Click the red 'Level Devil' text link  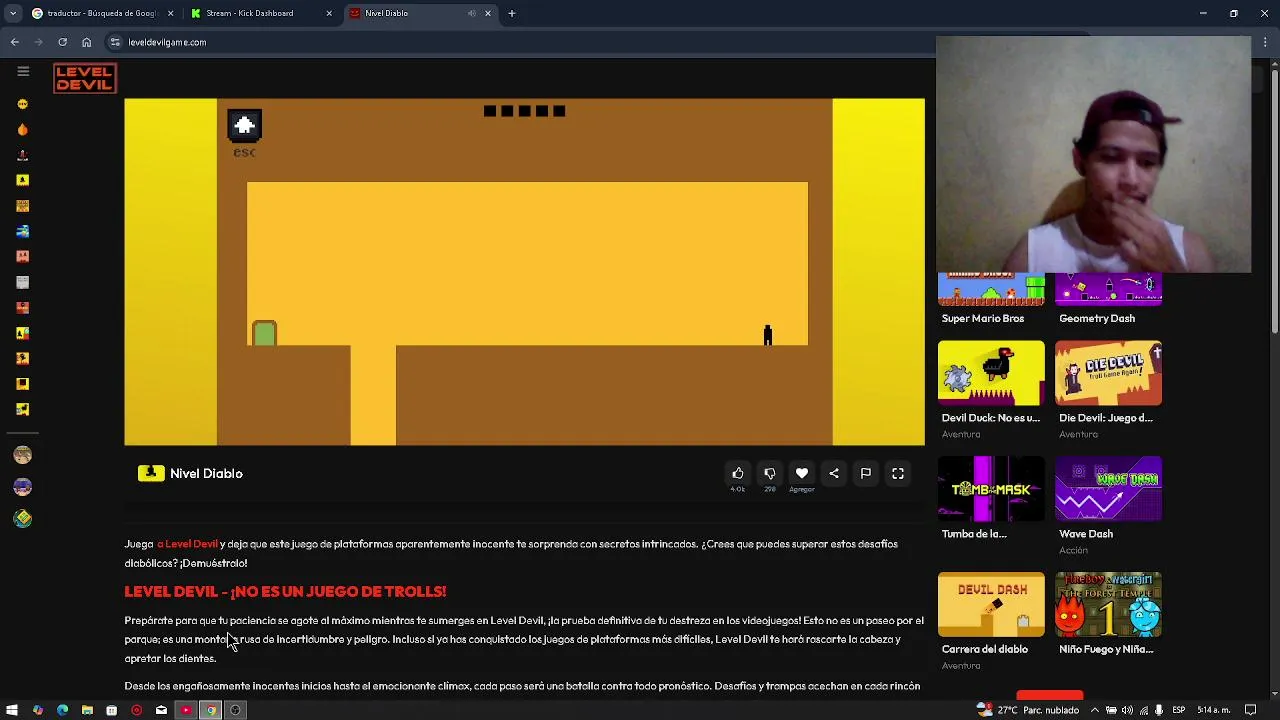pos(187,544)
